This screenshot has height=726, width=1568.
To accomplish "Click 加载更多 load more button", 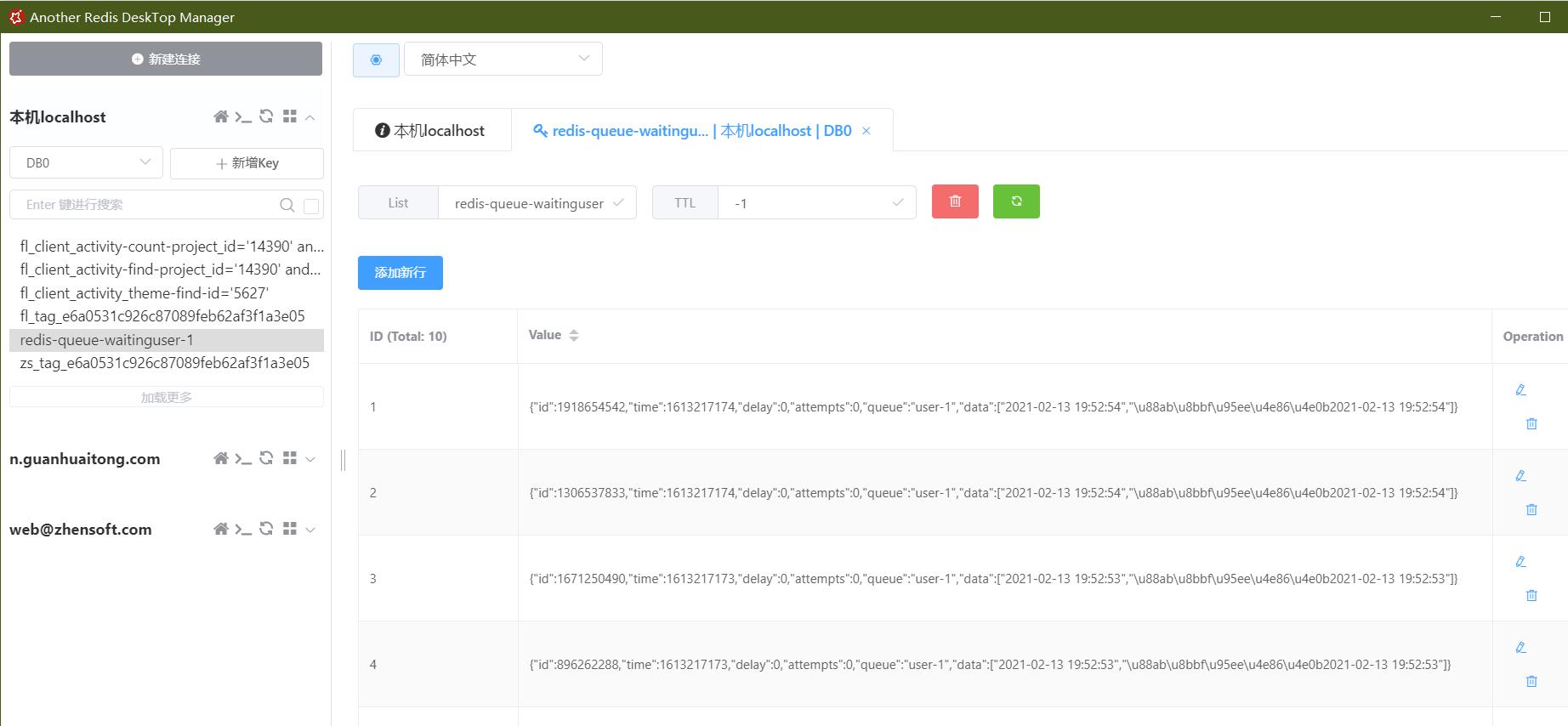I will [x=167, y=397].
